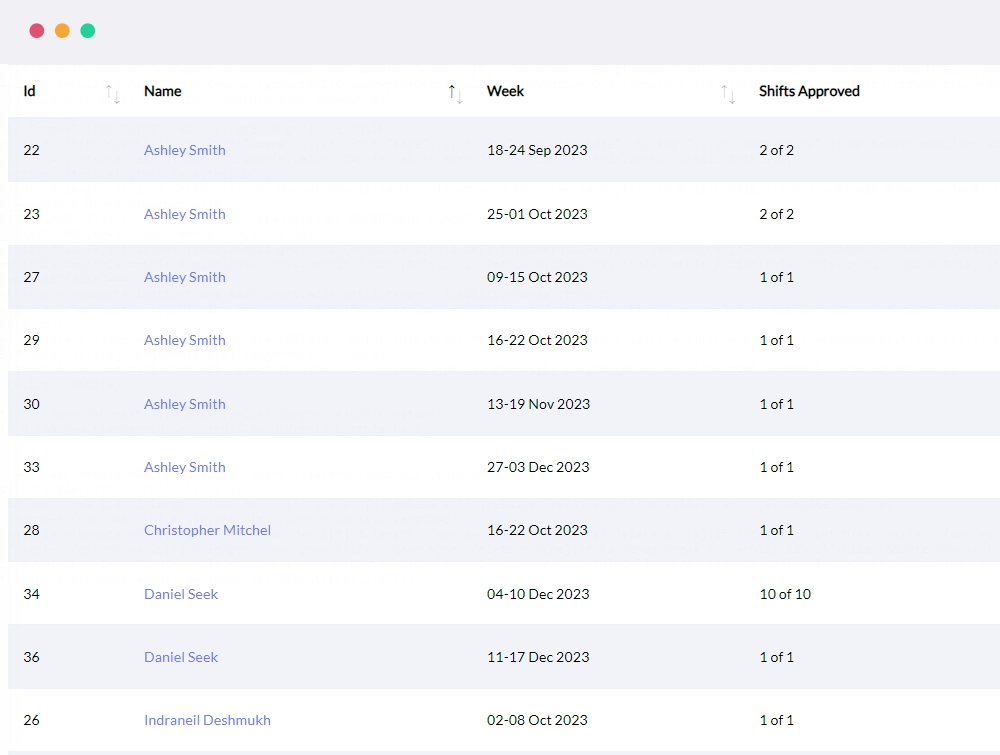Click the Id cell 30
This screenshot has height=755, width=1000.
(x=31, y=404)
